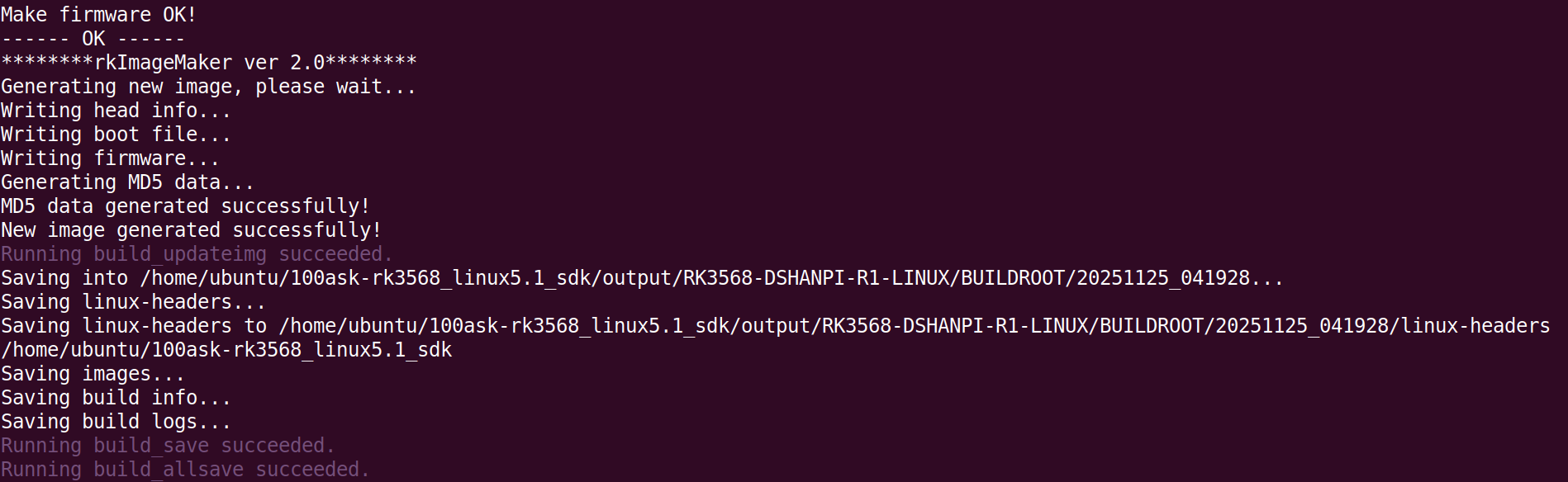Click the "Saving images..." line
This screenshot has height=482, width=1568.
coord(93,374)
